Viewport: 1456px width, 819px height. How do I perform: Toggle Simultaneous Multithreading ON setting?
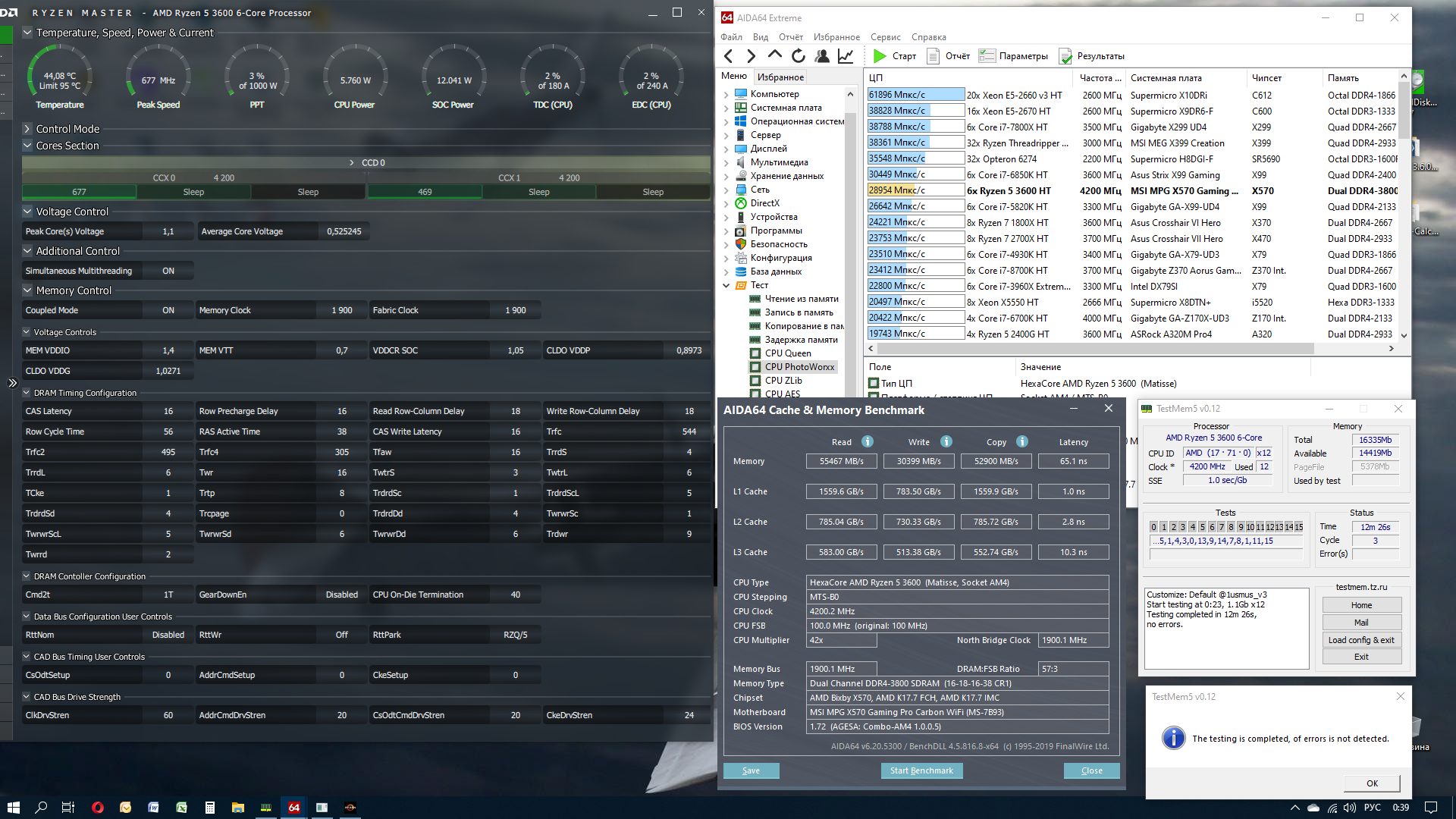pos(168,271)
